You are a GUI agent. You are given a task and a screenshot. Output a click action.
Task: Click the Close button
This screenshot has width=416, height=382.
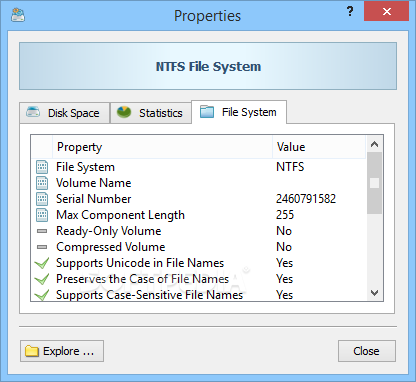(367, 351)
